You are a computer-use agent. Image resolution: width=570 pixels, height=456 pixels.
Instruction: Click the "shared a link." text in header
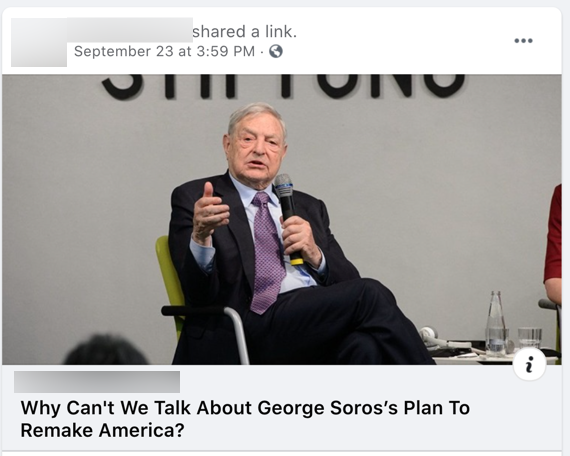[x=245, y=32]
